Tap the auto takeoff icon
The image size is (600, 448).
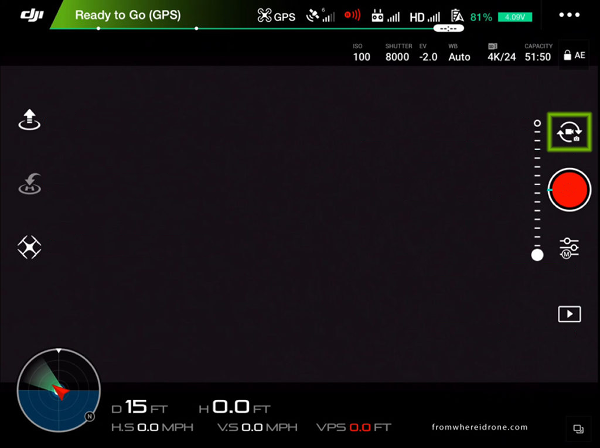click(x=29, y=120)
